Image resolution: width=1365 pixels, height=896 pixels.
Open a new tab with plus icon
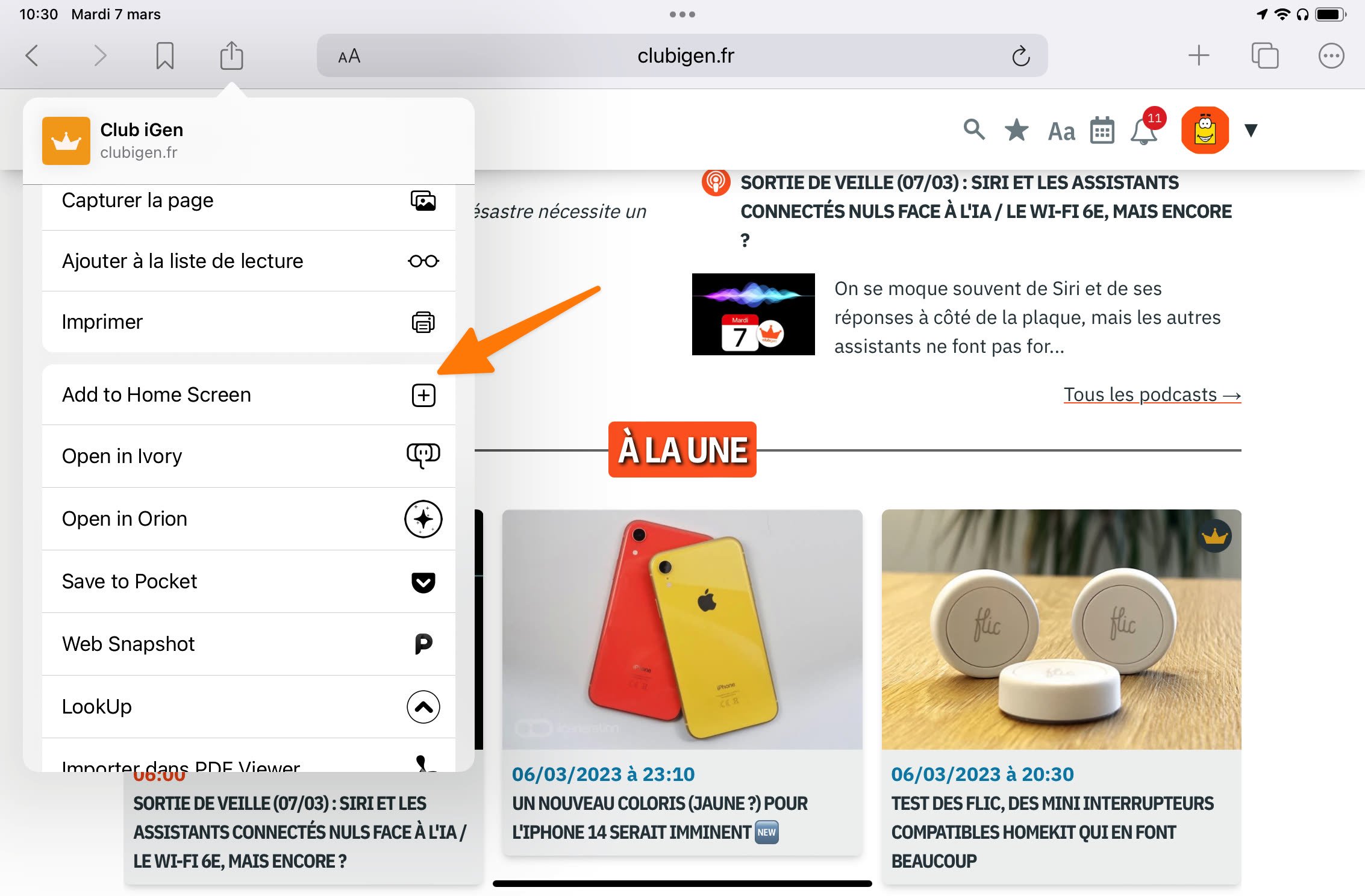(1198, 55)
